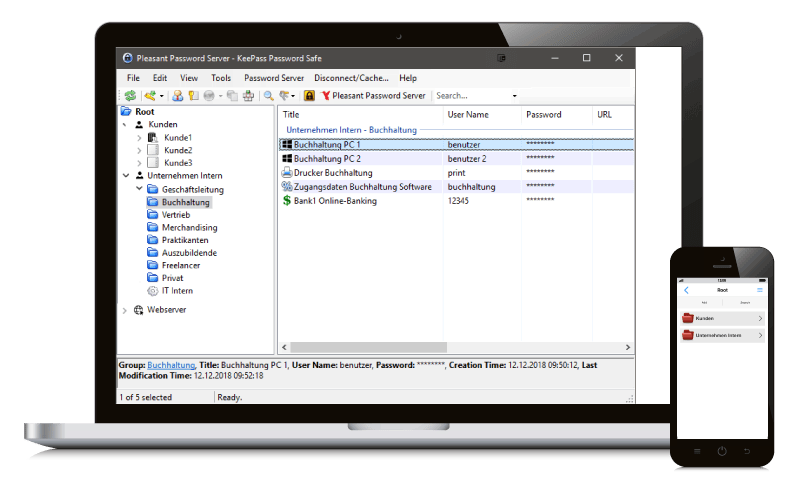Viewport: 800px width, 490px height.
Task: Select the Root folder in the tree
Action: [x=144, y=112]
